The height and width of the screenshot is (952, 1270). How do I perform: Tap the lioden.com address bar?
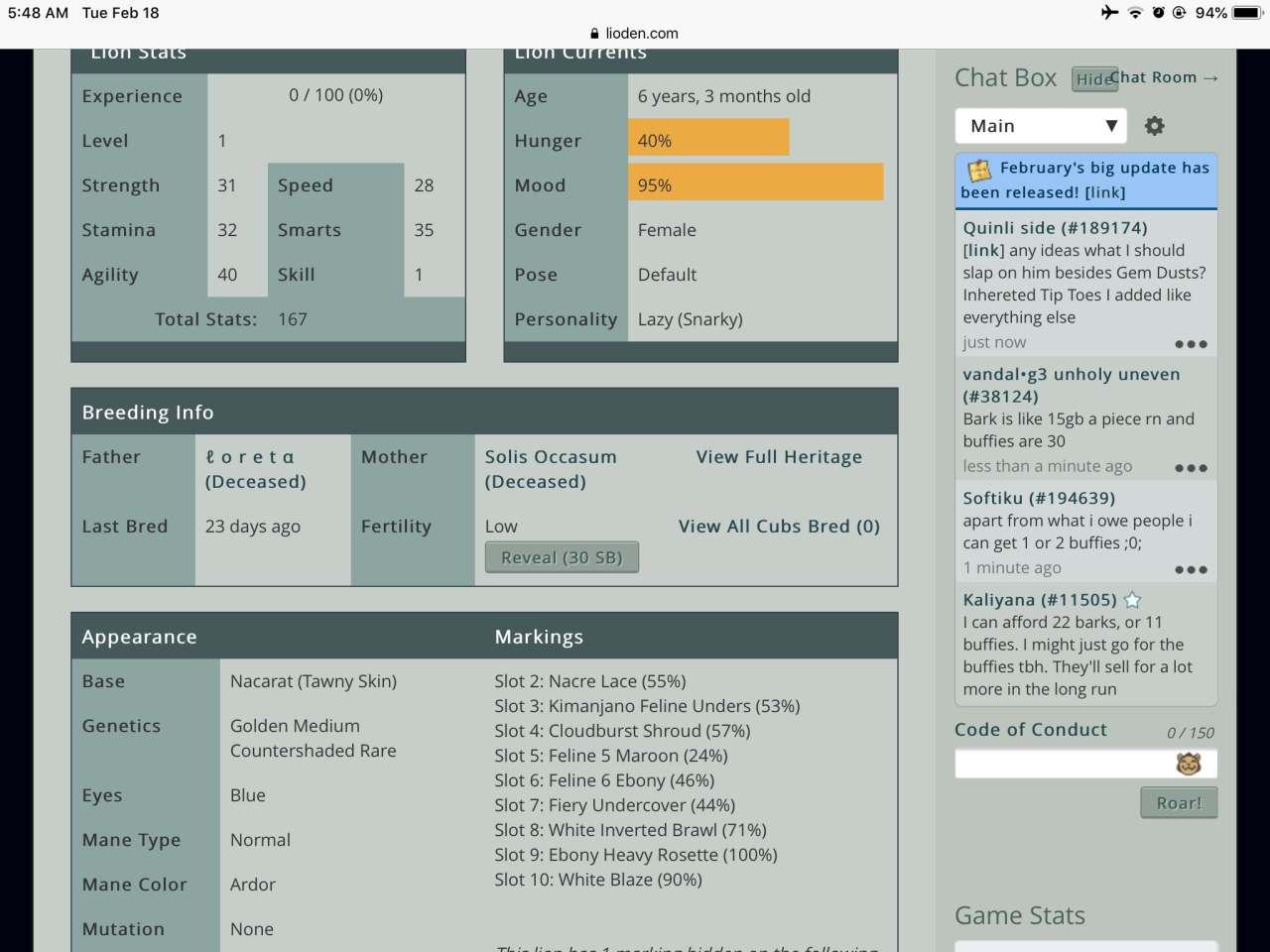point(635,33)
